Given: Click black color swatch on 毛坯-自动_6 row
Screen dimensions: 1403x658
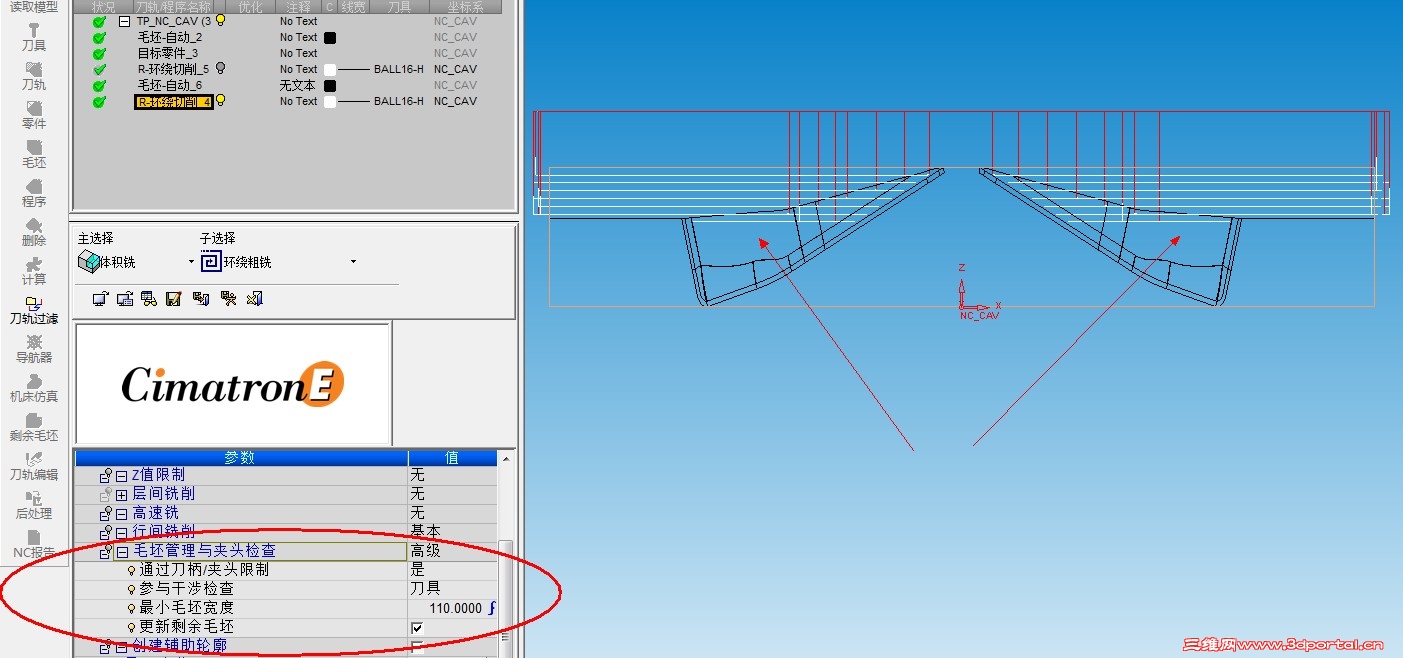Looking at the screenshot, I should click(330, 86).
